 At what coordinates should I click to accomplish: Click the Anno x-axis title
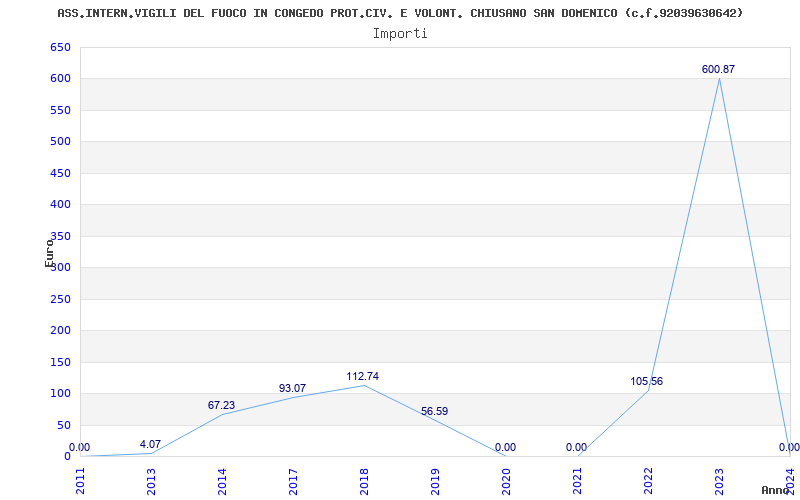tap(776, 490)
